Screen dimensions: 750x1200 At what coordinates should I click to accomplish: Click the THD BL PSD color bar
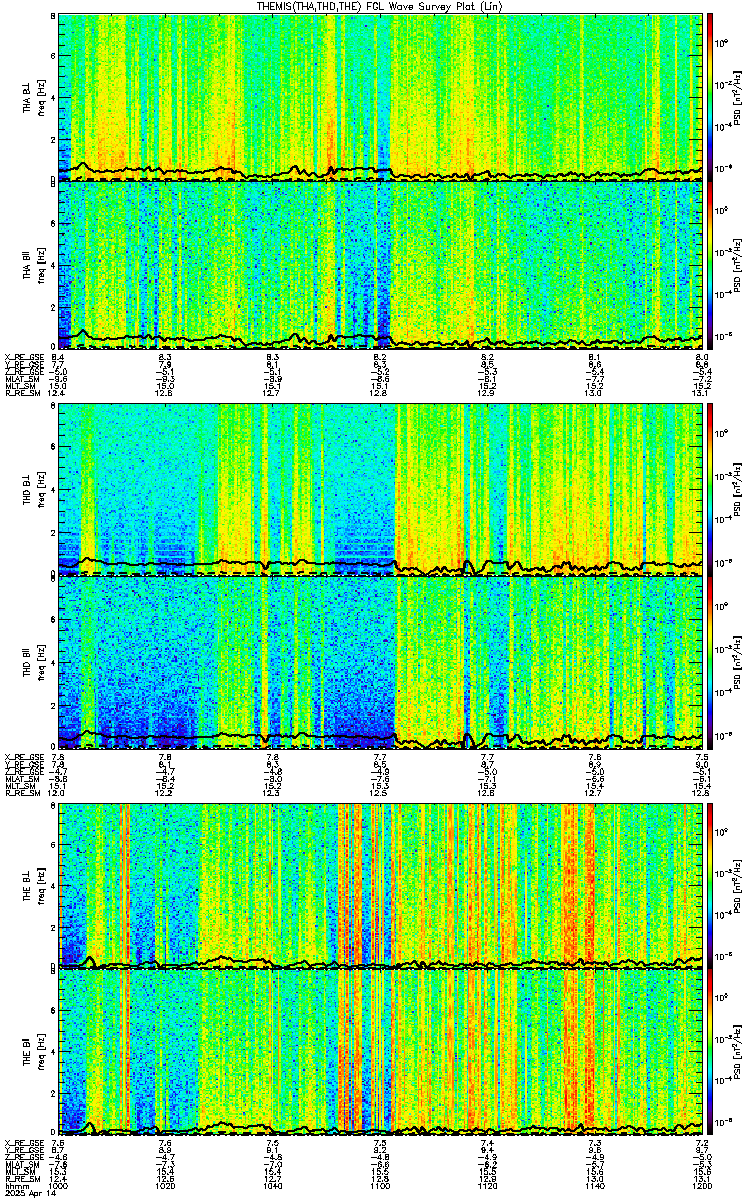coord(710,488)
